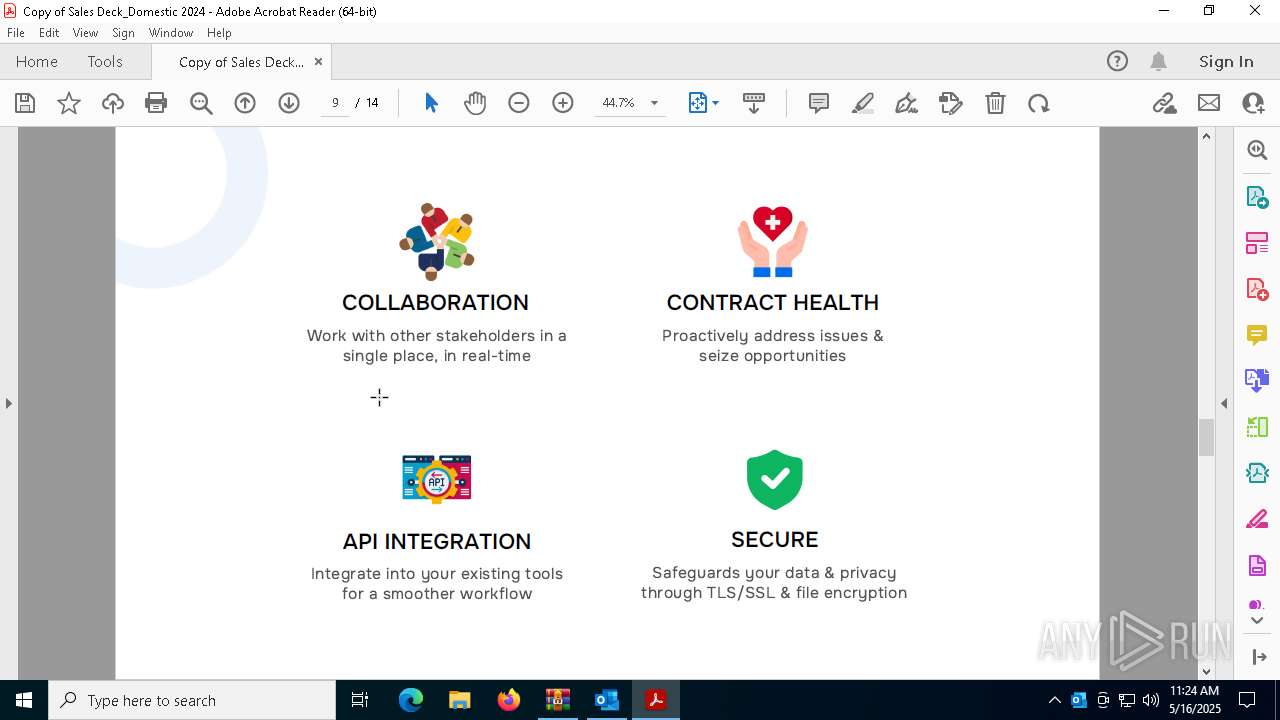This screenshot has height=720, width=1280.
Task: Open the Sign menu
Action: (x=123, y=33)
